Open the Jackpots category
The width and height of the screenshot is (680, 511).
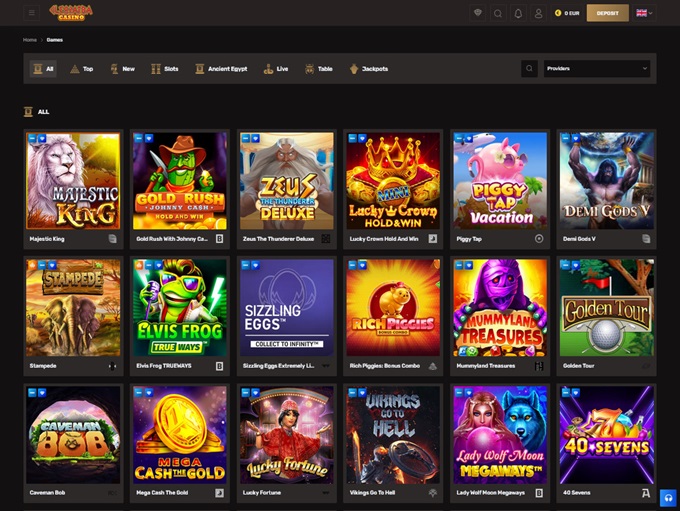[x=369, y=69]
